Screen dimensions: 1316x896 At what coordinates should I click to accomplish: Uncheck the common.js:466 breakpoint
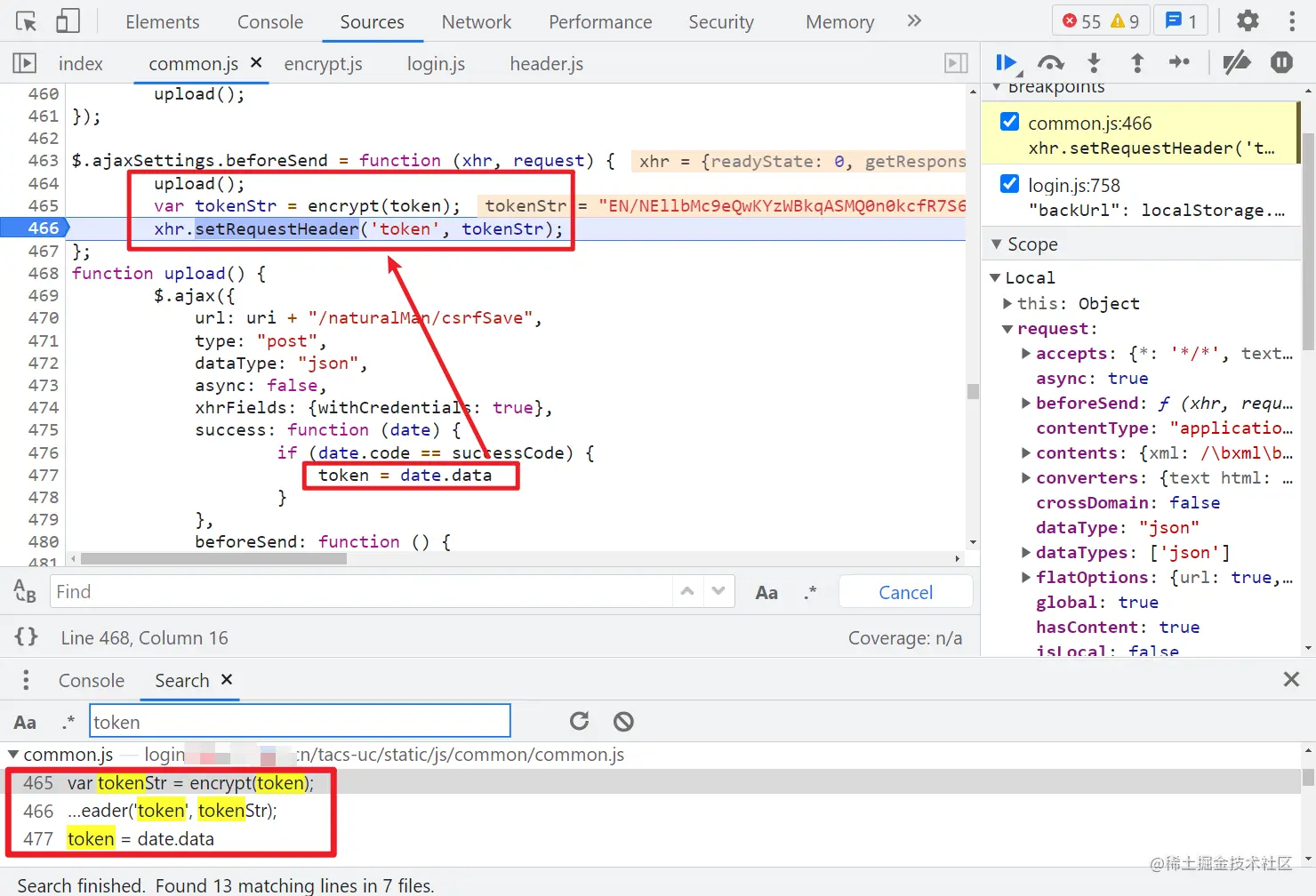(1009, 122)
